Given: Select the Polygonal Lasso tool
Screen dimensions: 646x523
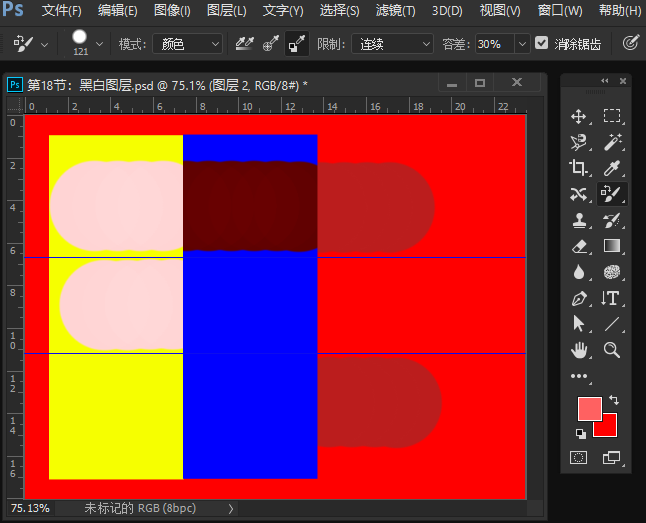Looking at the screenshot, I should point(579,142).
